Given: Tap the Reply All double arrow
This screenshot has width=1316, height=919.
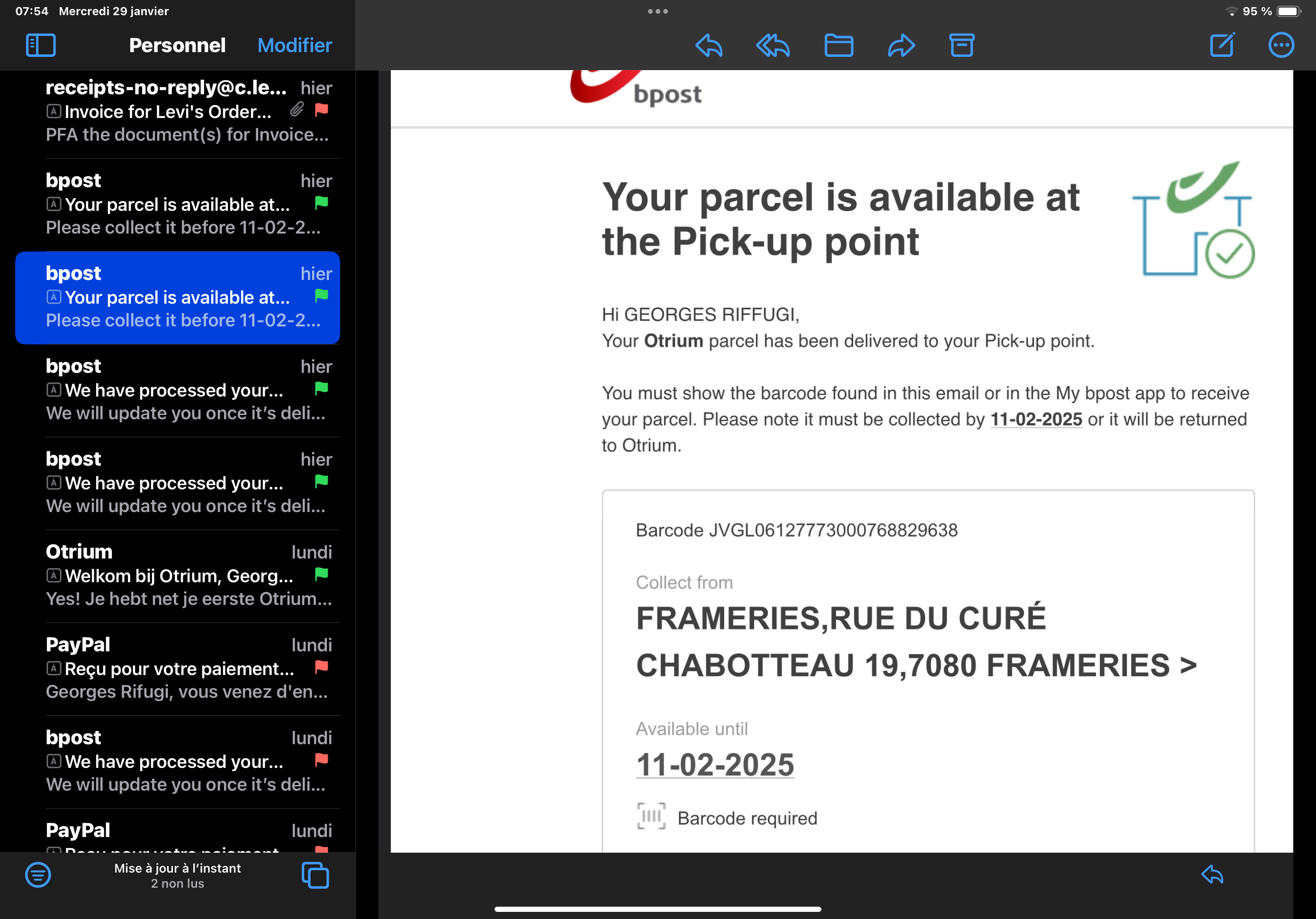Looking at the screenshot, I should (772, 45).
